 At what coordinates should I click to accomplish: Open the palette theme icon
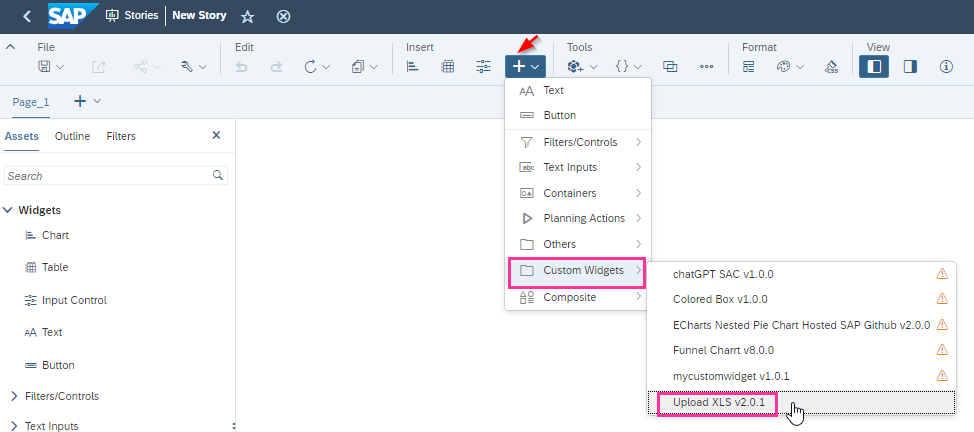coord(783,67)
